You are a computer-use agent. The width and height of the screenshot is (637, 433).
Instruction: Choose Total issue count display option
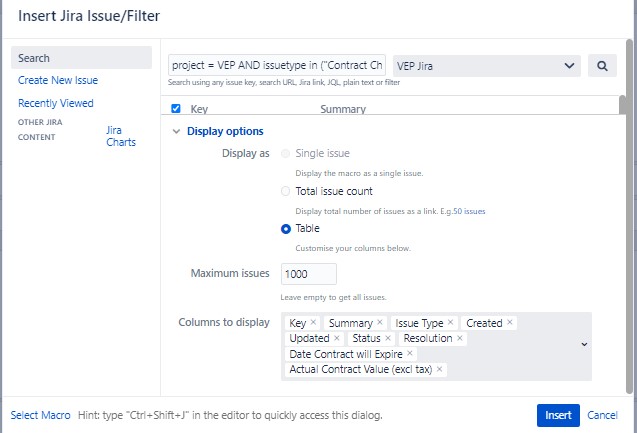coord(286,191)
